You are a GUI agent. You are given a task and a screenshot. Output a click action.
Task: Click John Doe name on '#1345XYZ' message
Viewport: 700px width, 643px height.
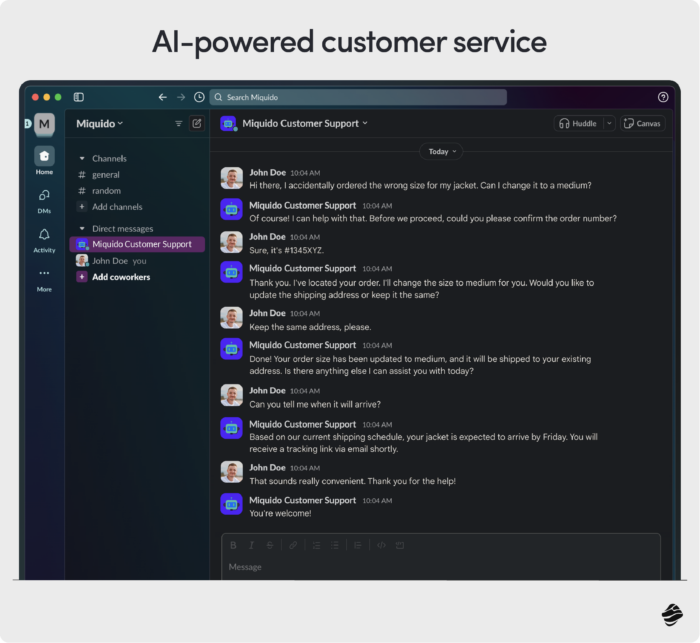click(x=267, y=237)
